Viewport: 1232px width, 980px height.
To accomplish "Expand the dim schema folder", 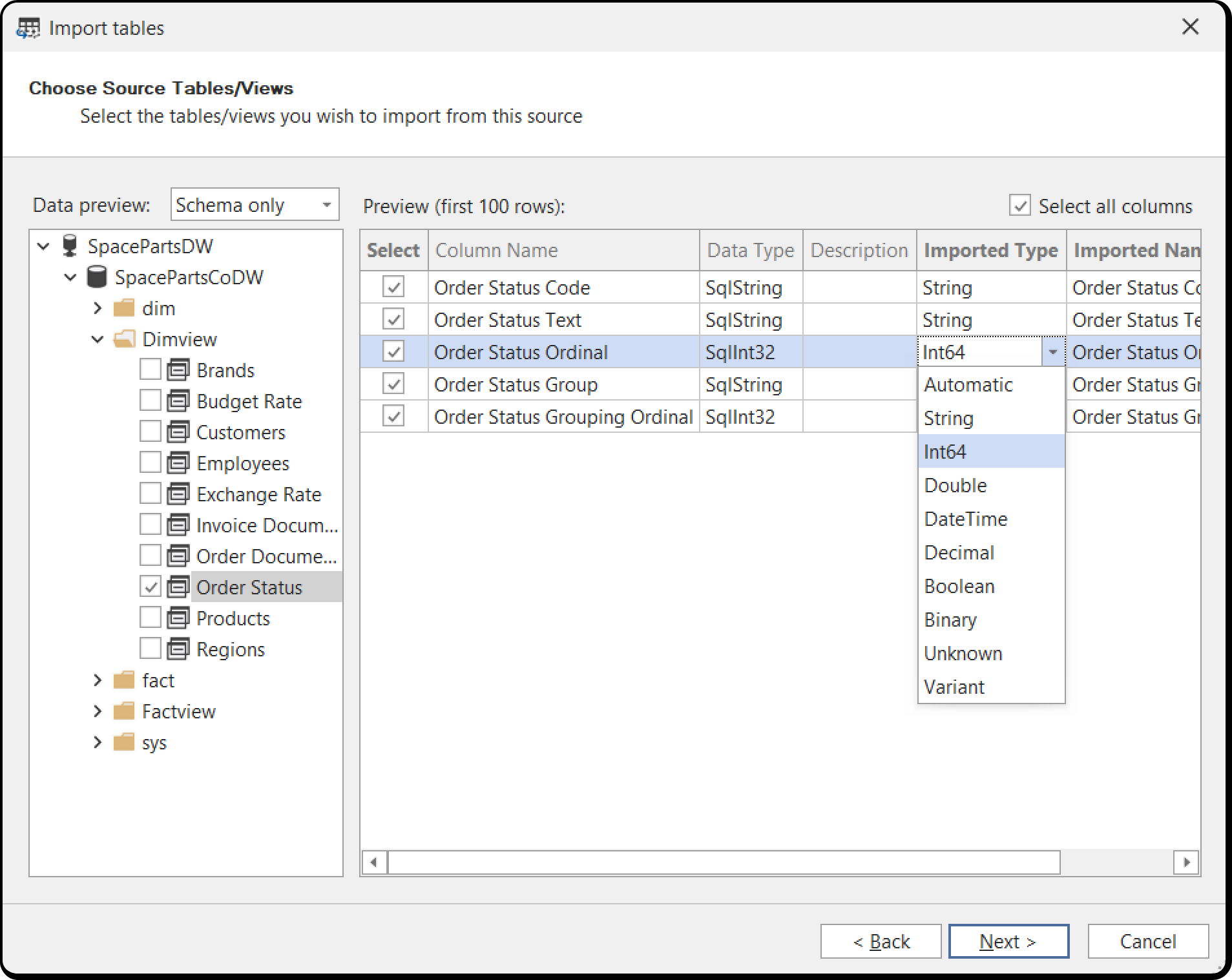I will (x=98, y=308).
